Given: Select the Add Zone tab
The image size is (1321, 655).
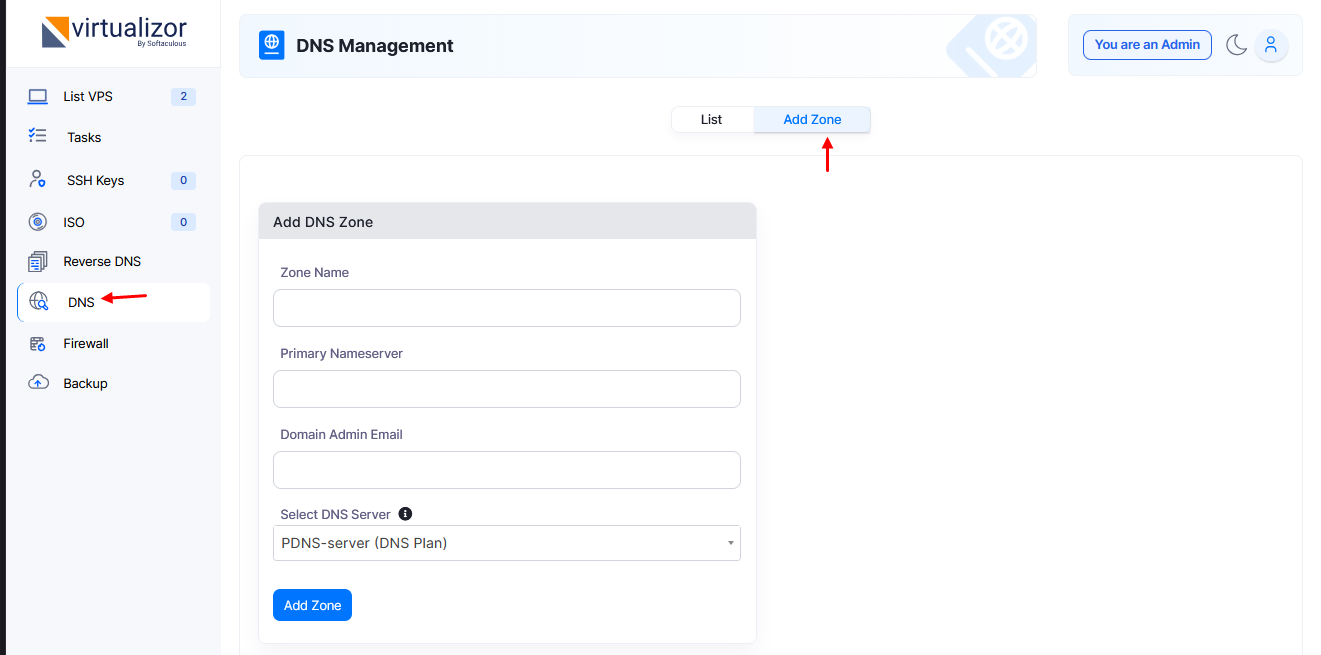Looking at the screenshot, I should 812,120.
